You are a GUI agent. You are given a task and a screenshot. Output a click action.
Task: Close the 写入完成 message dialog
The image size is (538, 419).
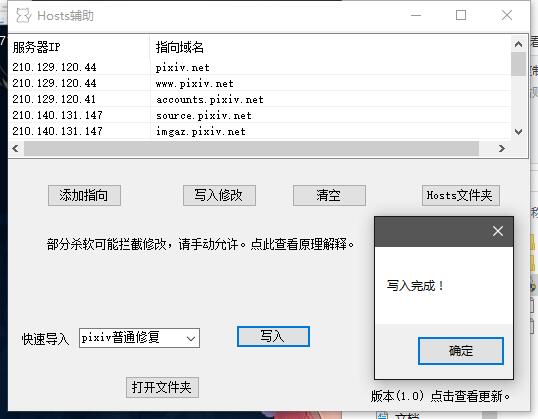point(498,231)
